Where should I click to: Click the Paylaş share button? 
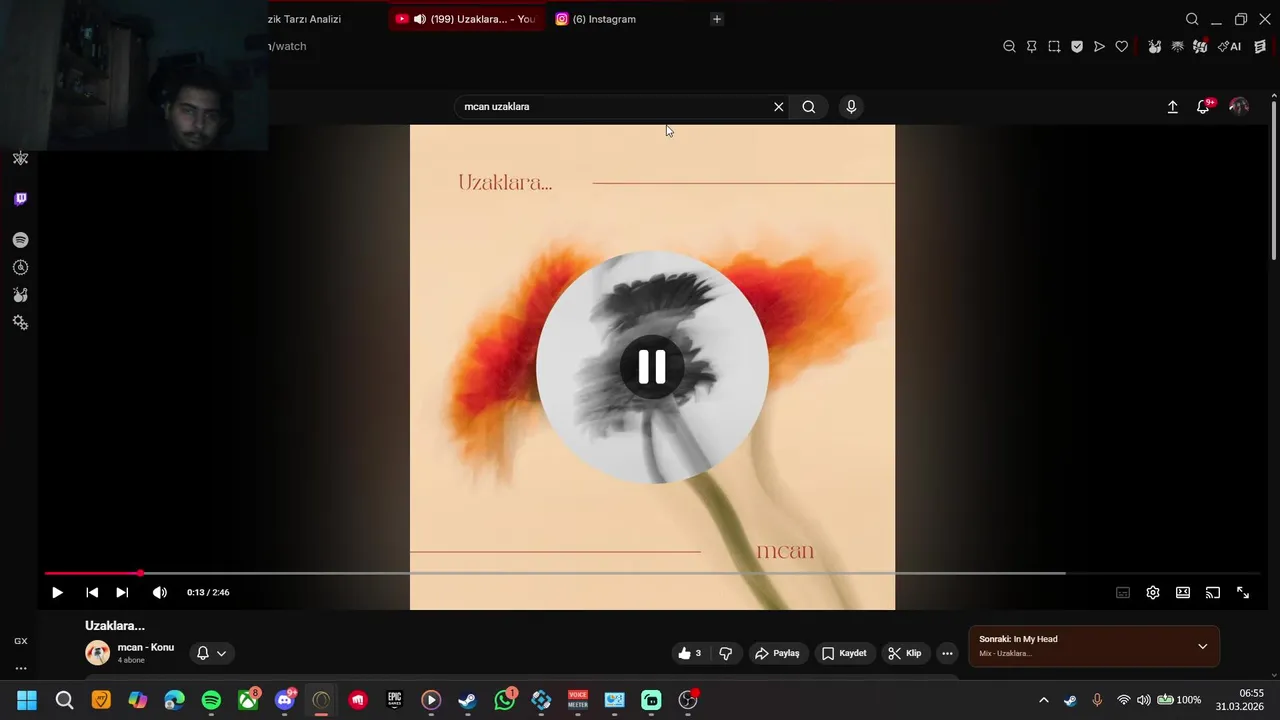click(x=778, y=653)
